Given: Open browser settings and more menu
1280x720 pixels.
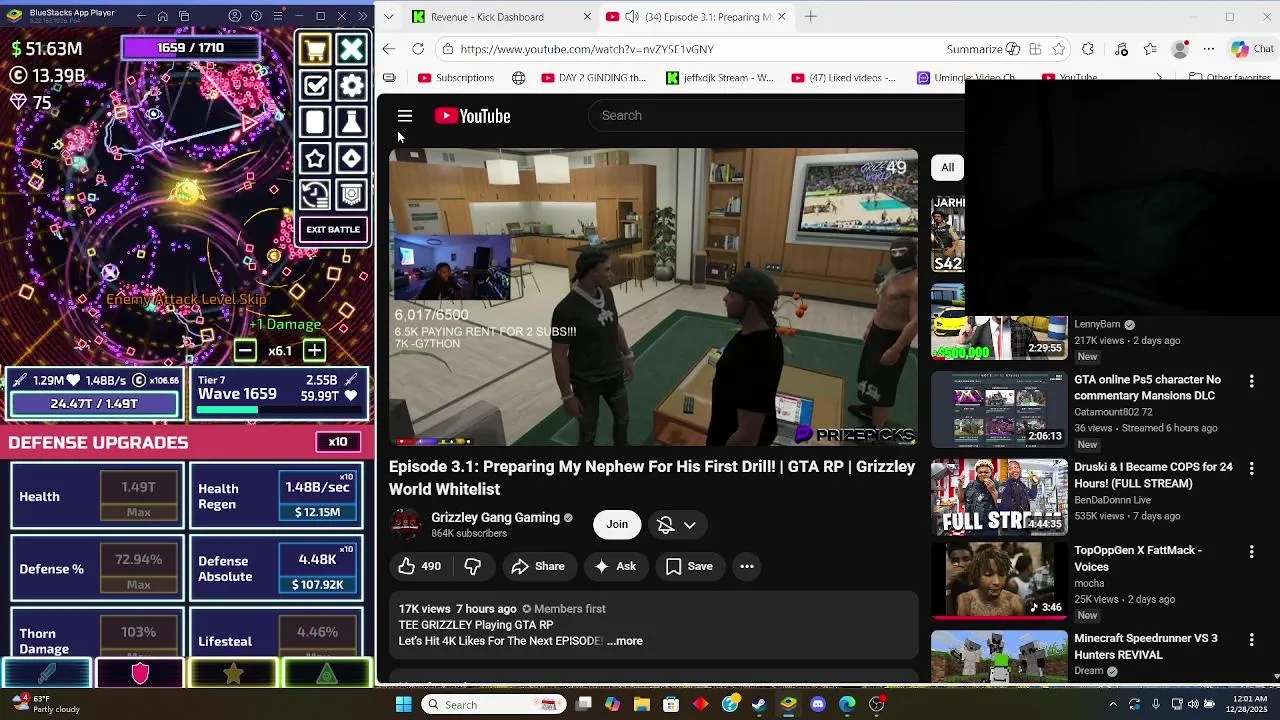Looking at the screenshot, I should tap(1209, 49).
